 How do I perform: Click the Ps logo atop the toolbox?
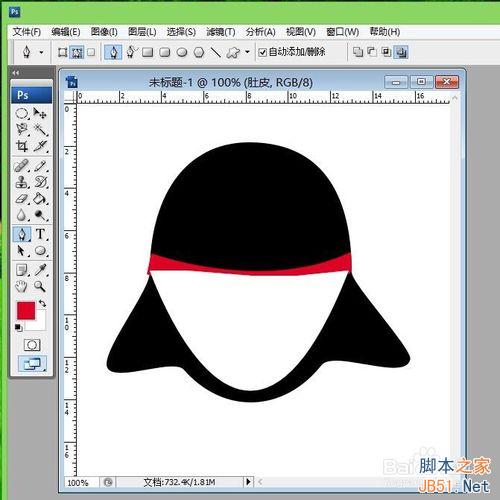[x=31, y=95]
